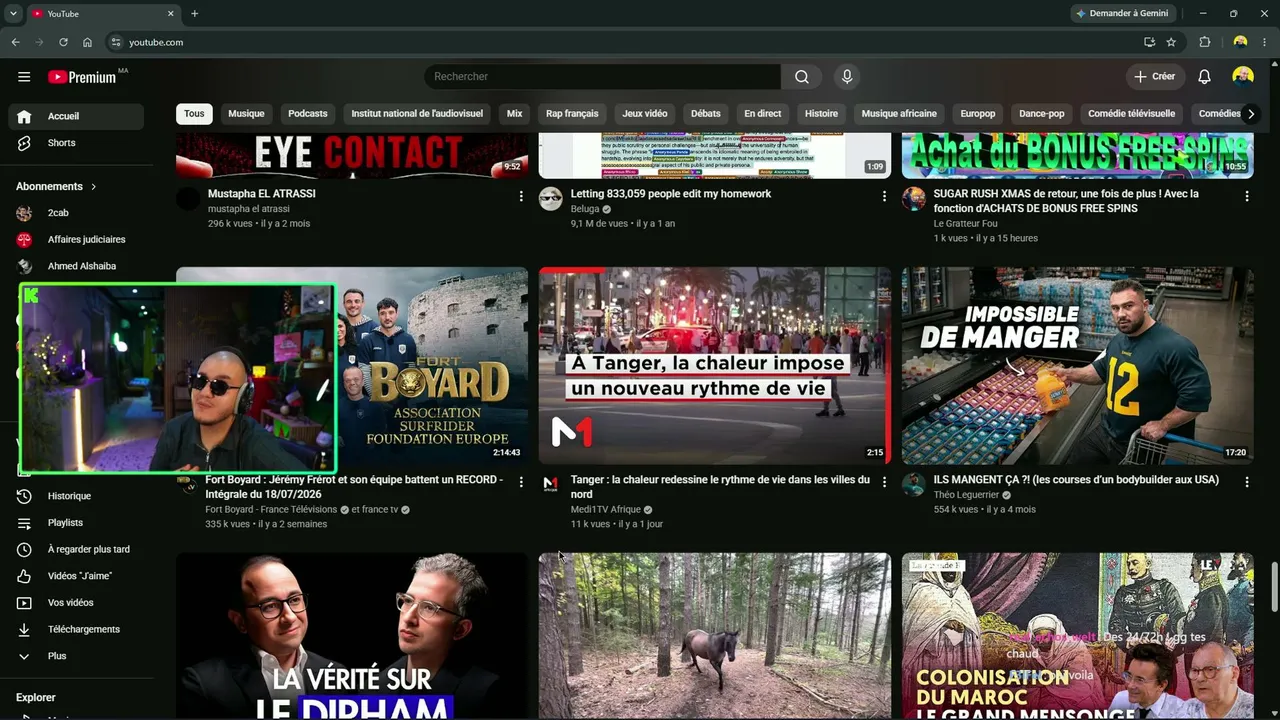Image resolution: width=1280 pixels, height=720 pixels.
Task: Close the YouTube browser tab
Action: pos(171,14)
